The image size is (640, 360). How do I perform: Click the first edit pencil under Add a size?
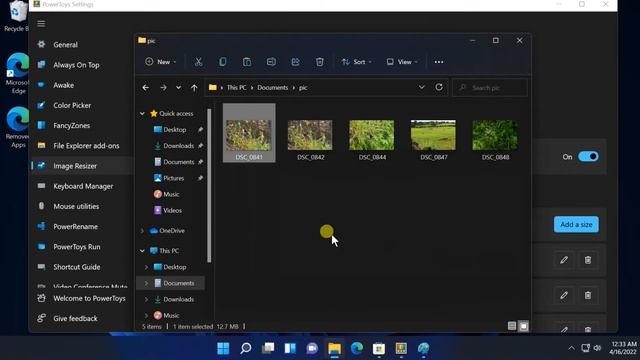click(x=564, y=260)
